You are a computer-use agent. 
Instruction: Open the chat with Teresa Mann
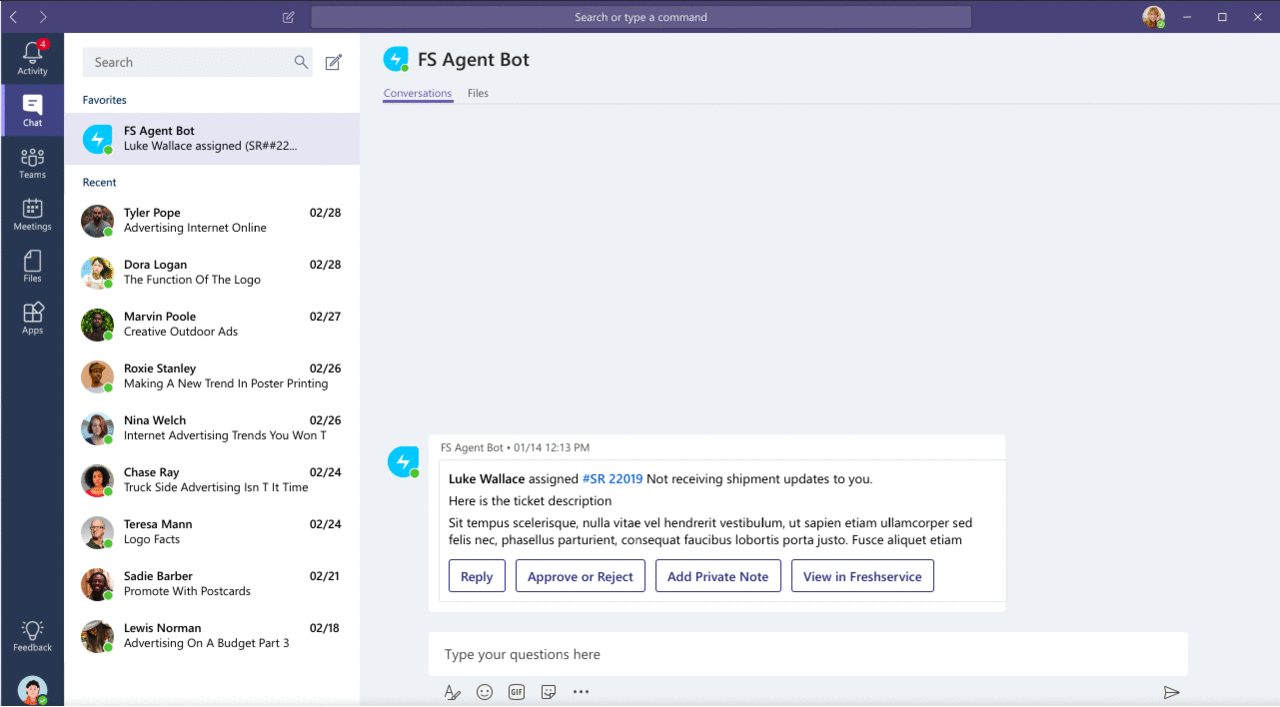(212, 532)
